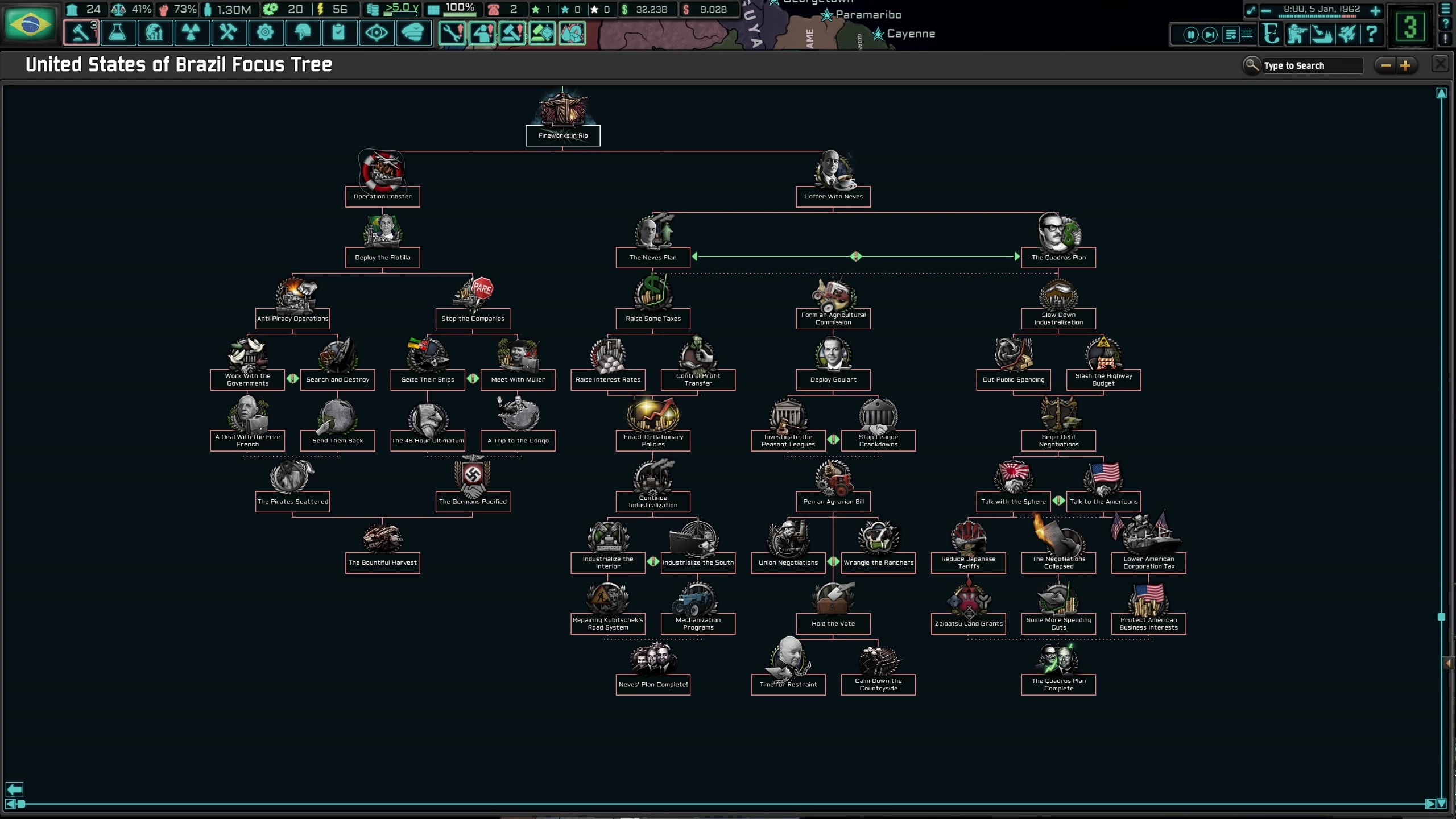The image size is (1456, 819).
Task: Click the red telephone counter icon
Action: pyautogui.click(x=494, y=9)
